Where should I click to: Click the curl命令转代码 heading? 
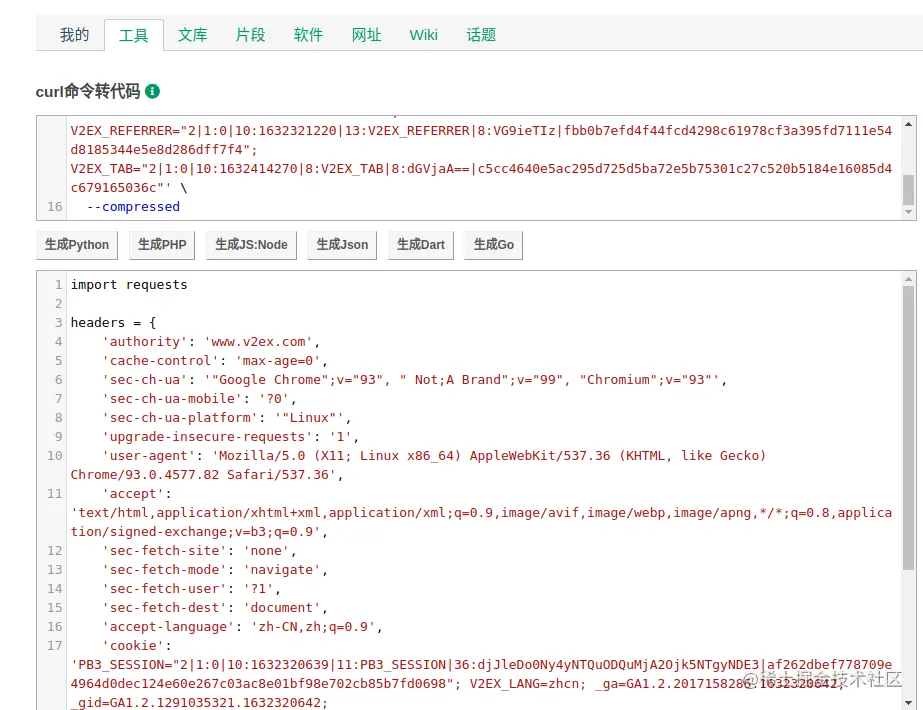(x=88, y=91)
